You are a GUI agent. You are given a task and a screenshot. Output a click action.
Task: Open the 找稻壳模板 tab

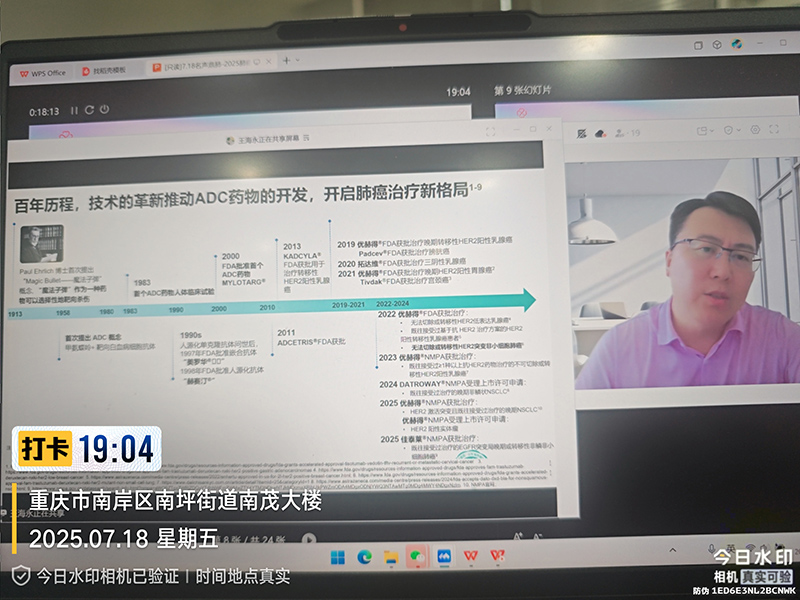108,71
